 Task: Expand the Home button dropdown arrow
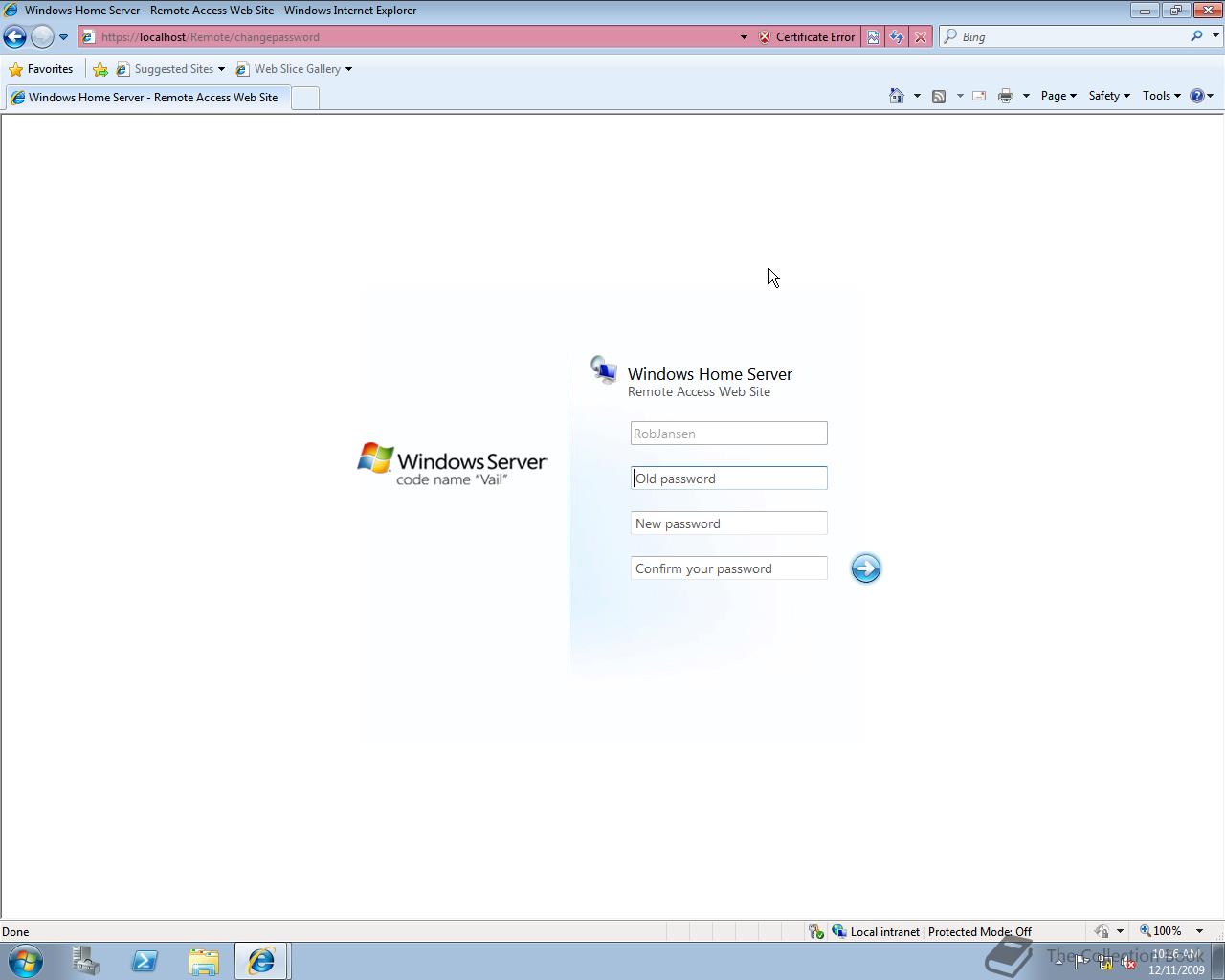[x=917, y=96]
